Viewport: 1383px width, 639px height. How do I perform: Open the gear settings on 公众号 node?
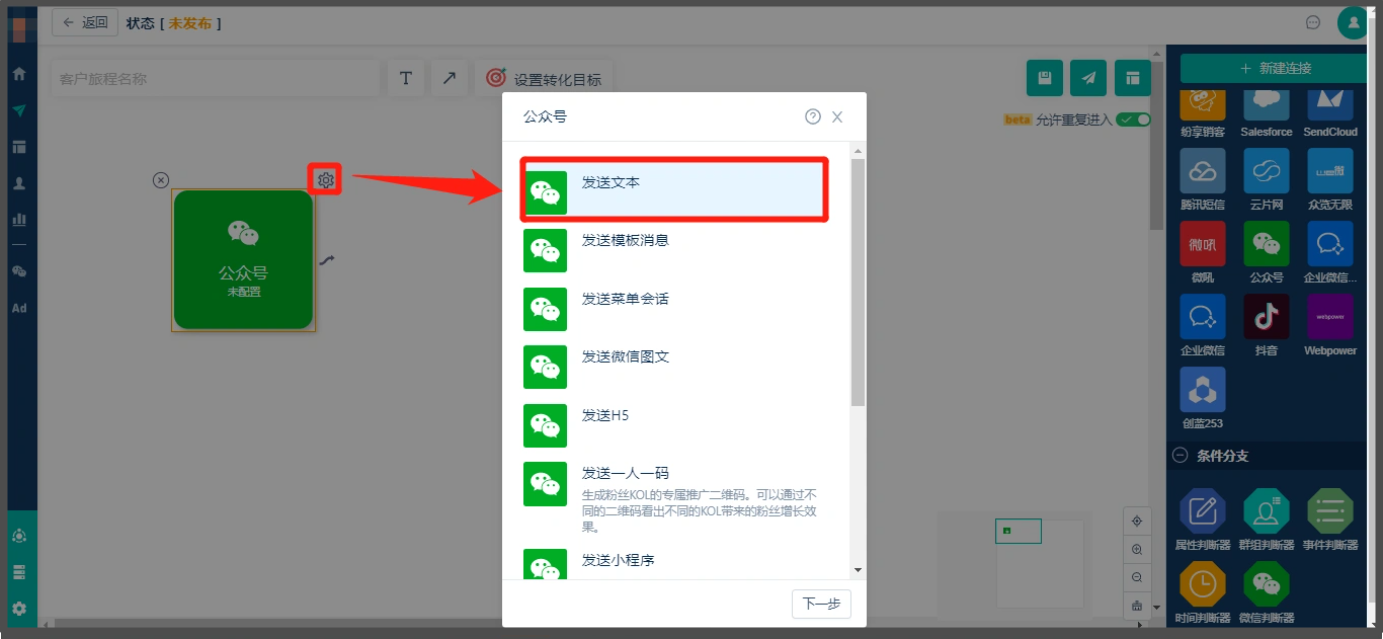pyautogui.click(x=325, y=180)
